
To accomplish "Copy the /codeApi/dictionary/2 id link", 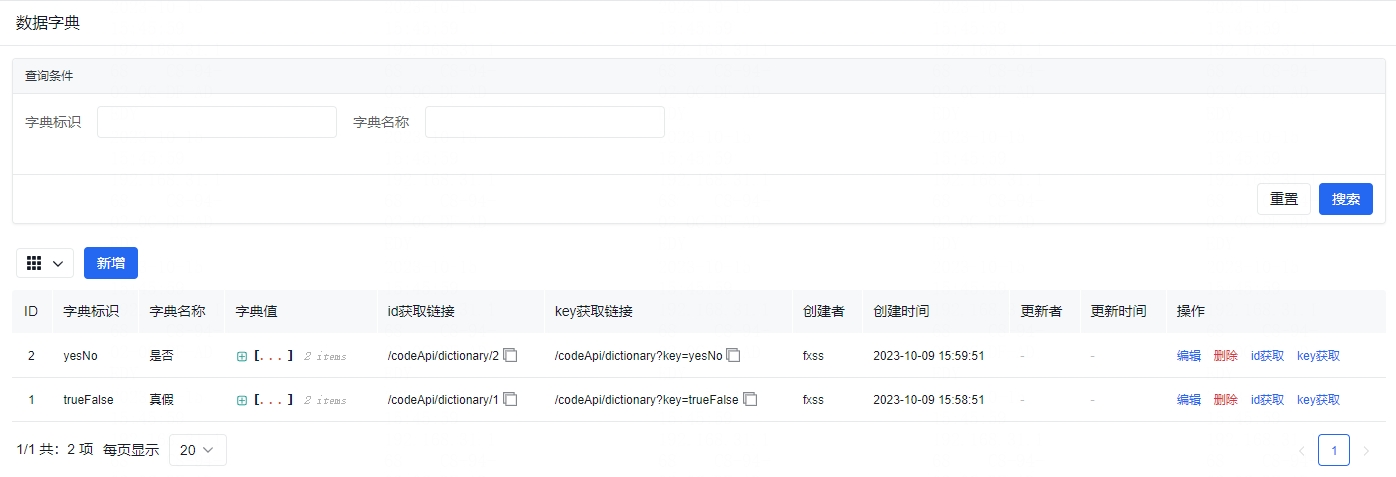I will pyautogui.click(x=510, y=356).
